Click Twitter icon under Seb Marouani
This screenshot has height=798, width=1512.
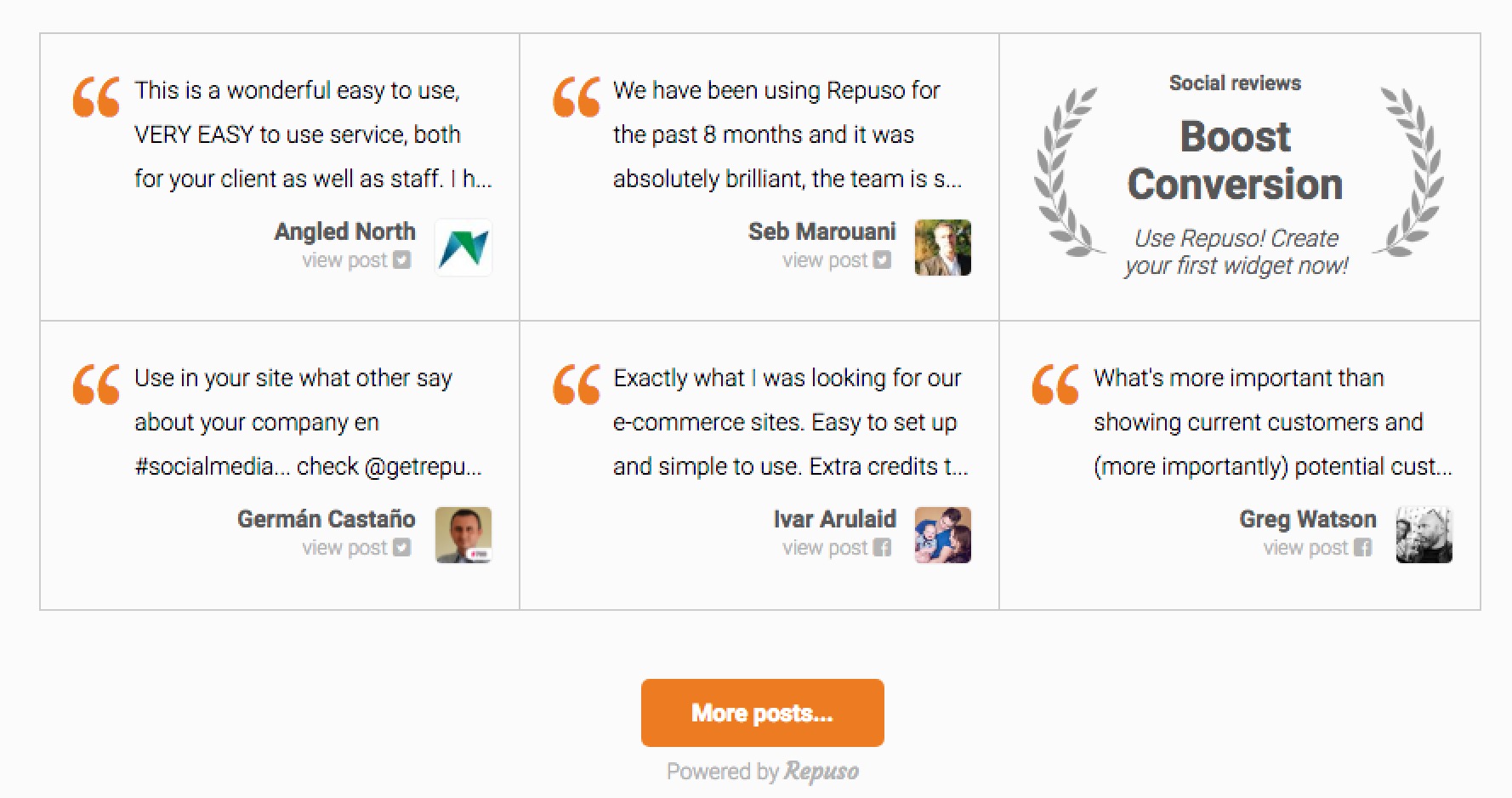coord(883,260)
